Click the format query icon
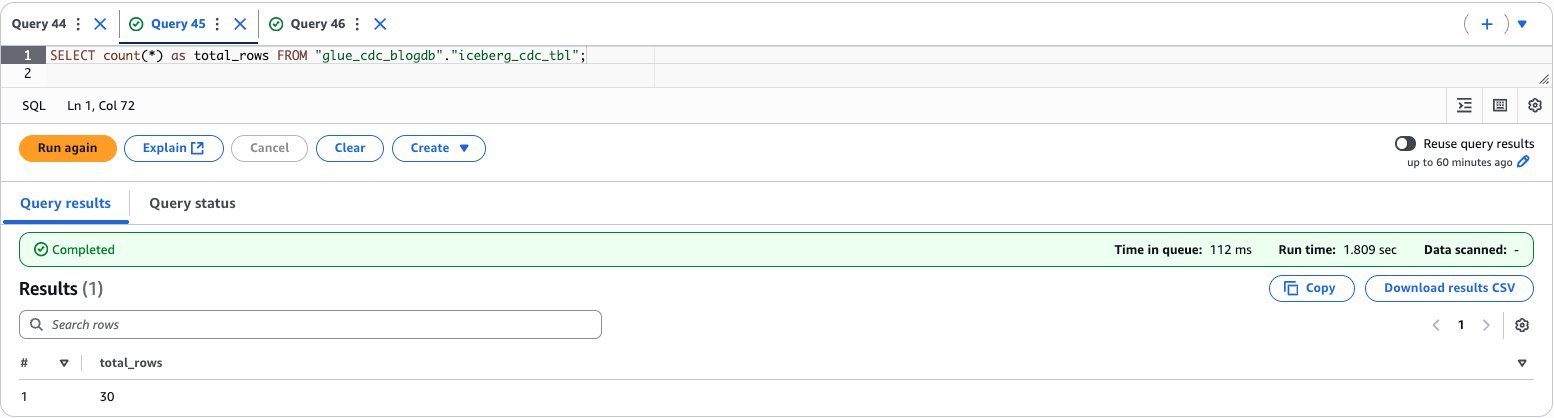This screenshot has width=1554, height=418. pyautogui.click(x=1464, y=105)
